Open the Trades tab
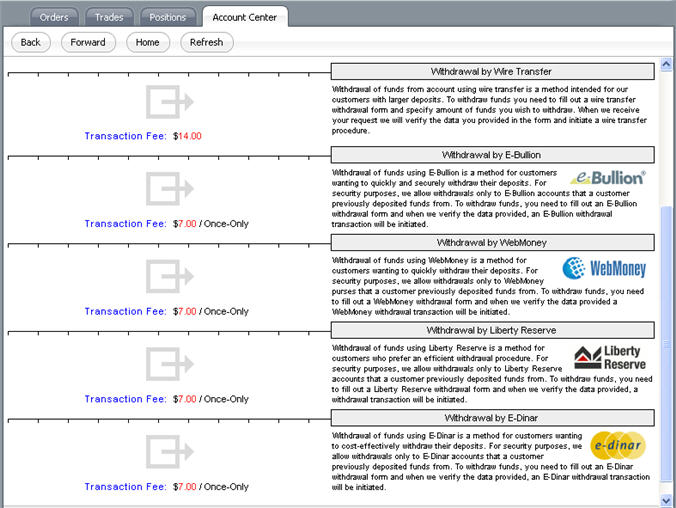This screenshot has height=508, width=676. tap(109, 17)
